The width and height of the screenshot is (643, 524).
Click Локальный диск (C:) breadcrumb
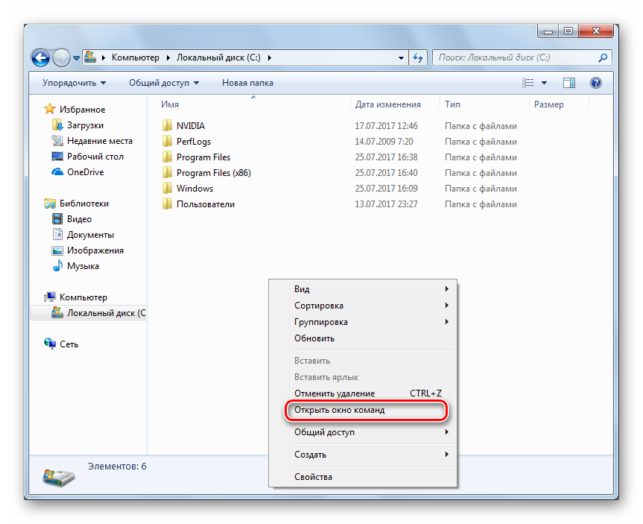[218, 58]
